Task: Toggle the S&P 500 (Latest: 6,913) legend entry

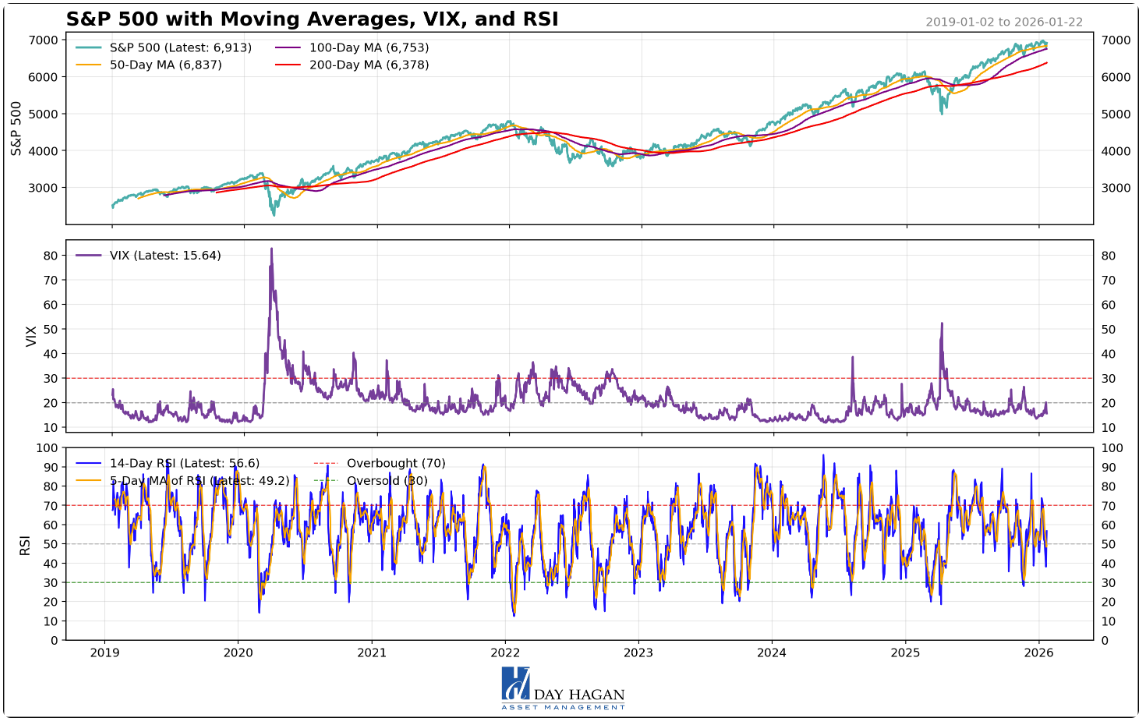Action: click(180, 48)
